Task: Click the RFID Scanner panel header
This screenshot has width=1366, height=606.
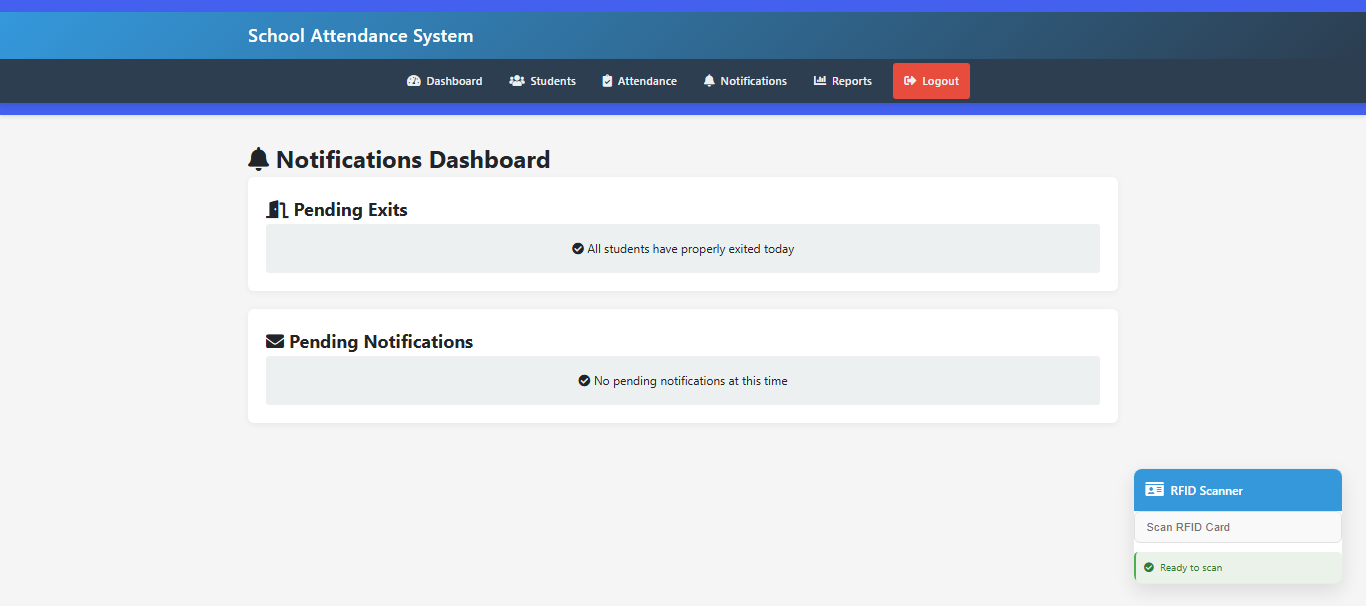Action: click(1238, 490)
